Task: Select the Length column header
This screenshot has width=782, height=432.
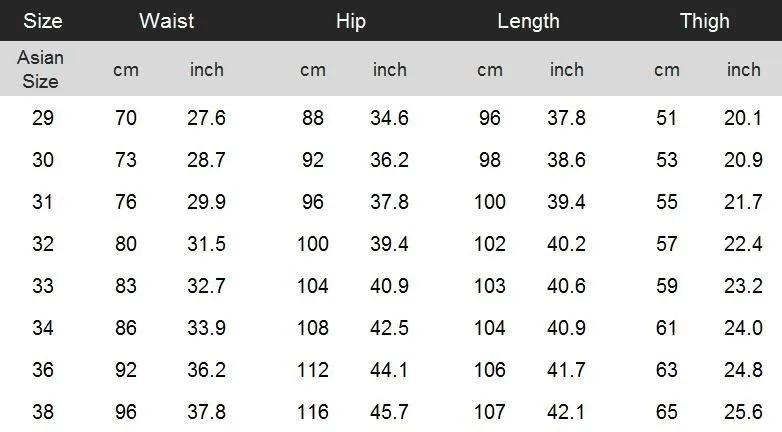Action: pos(528,21)
